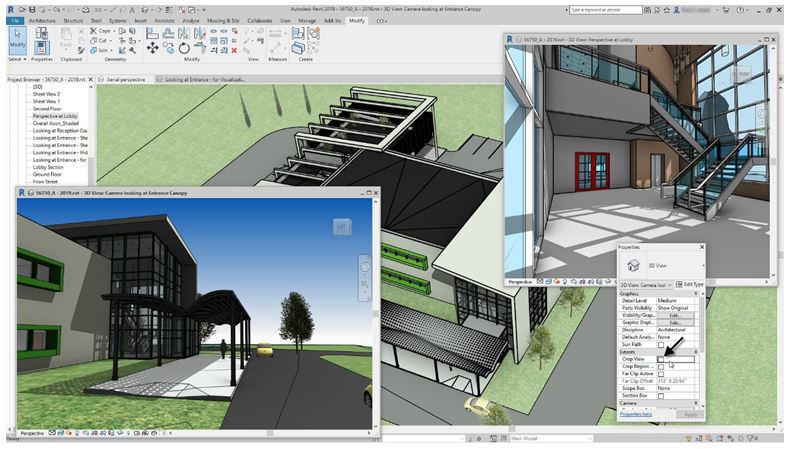Toggle the Crop View checkbox
Screen dimensions: 789x449
tap(661, 359)
